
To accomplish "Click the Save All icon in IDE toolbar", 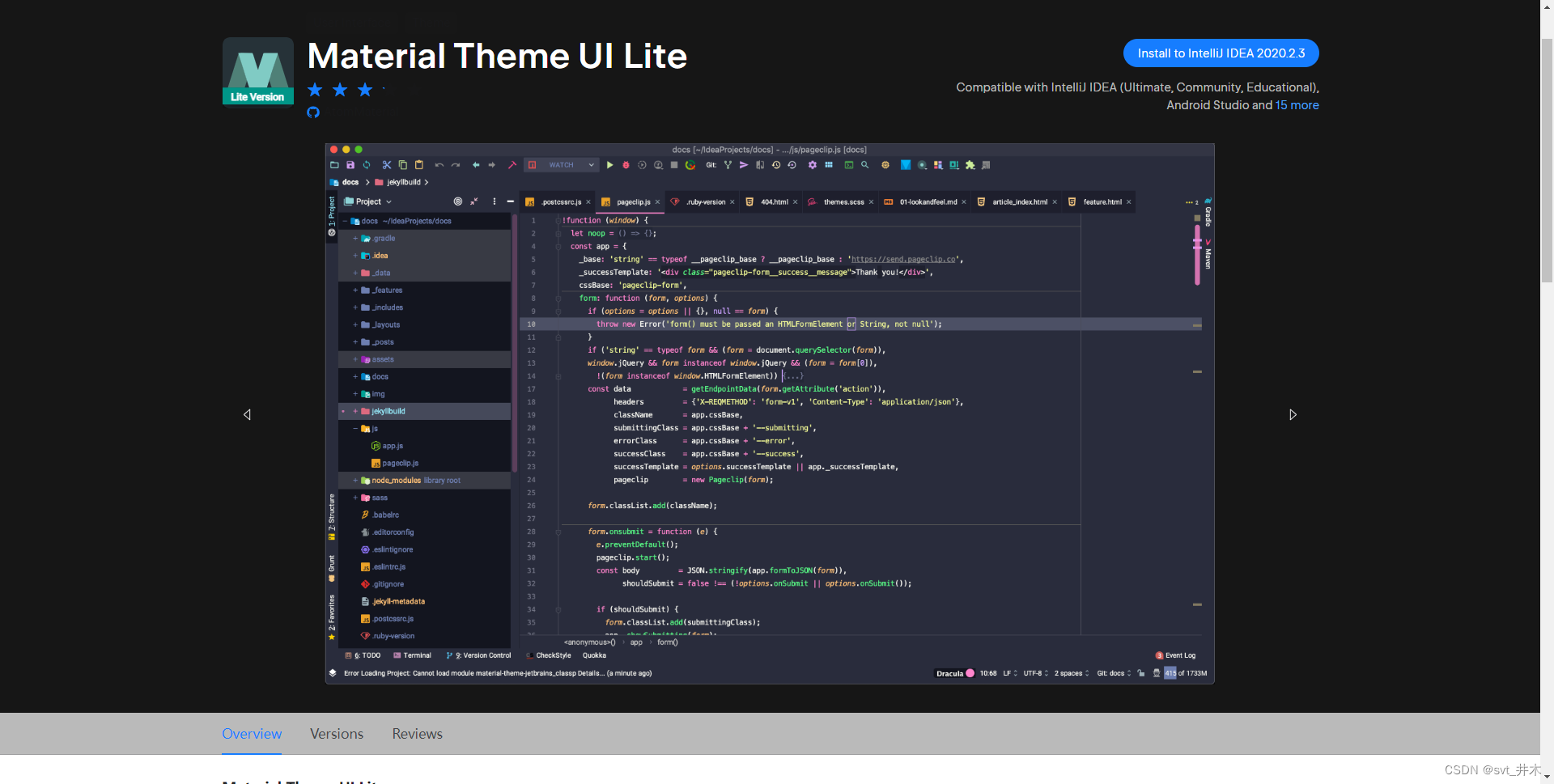I will pyautogui.click(x=350, y=165).
